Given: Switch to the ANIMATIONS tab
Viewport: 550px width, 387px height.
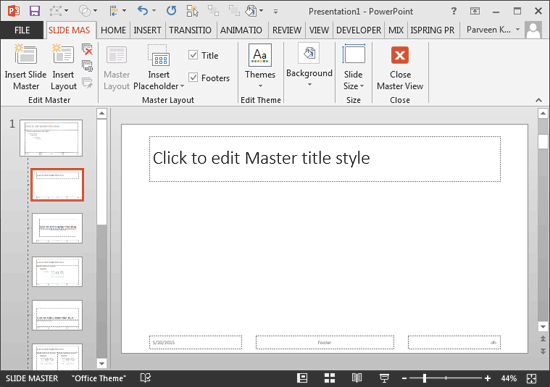Looking at the screenshot, I should tap(241, 31).
